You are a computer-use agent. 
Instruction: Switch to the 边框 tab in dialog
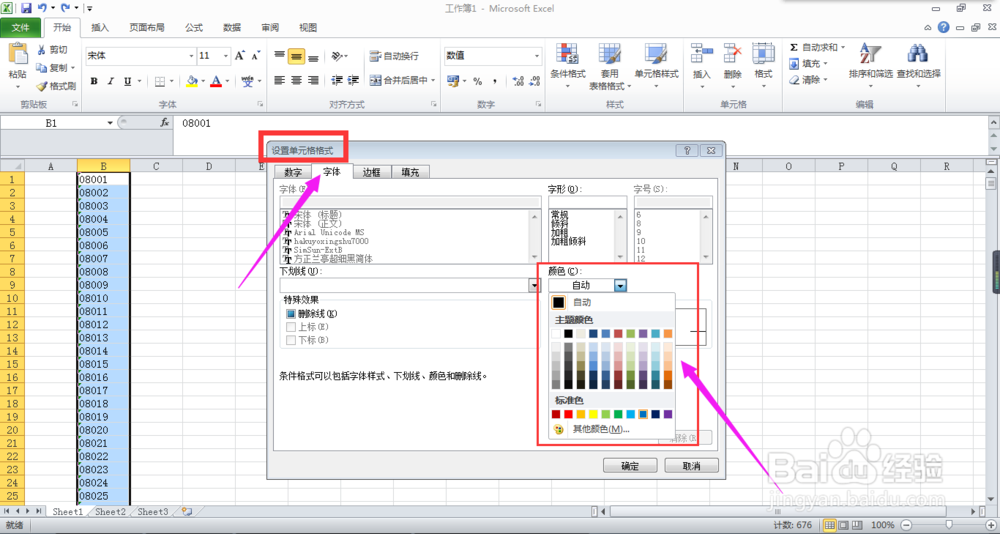pos(371,172)
